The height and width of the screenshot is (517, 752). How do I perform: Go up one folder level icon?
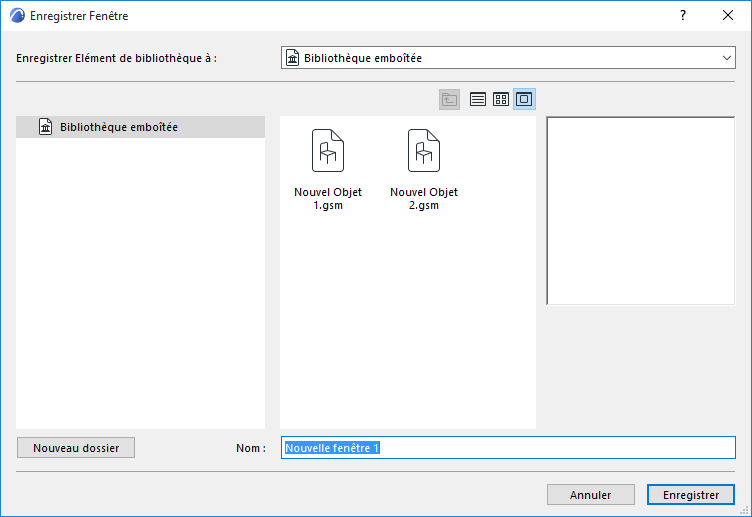(449, 99)
